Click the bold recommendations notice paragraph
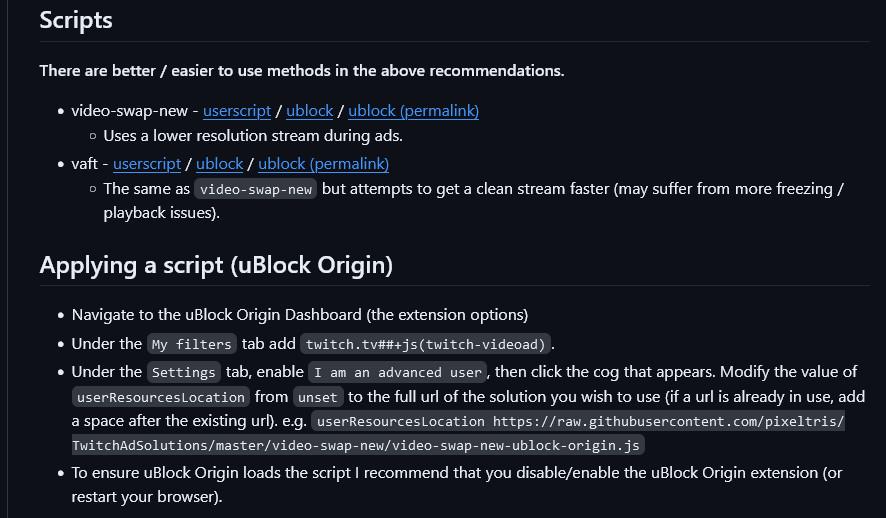 [x=302, y=71]
